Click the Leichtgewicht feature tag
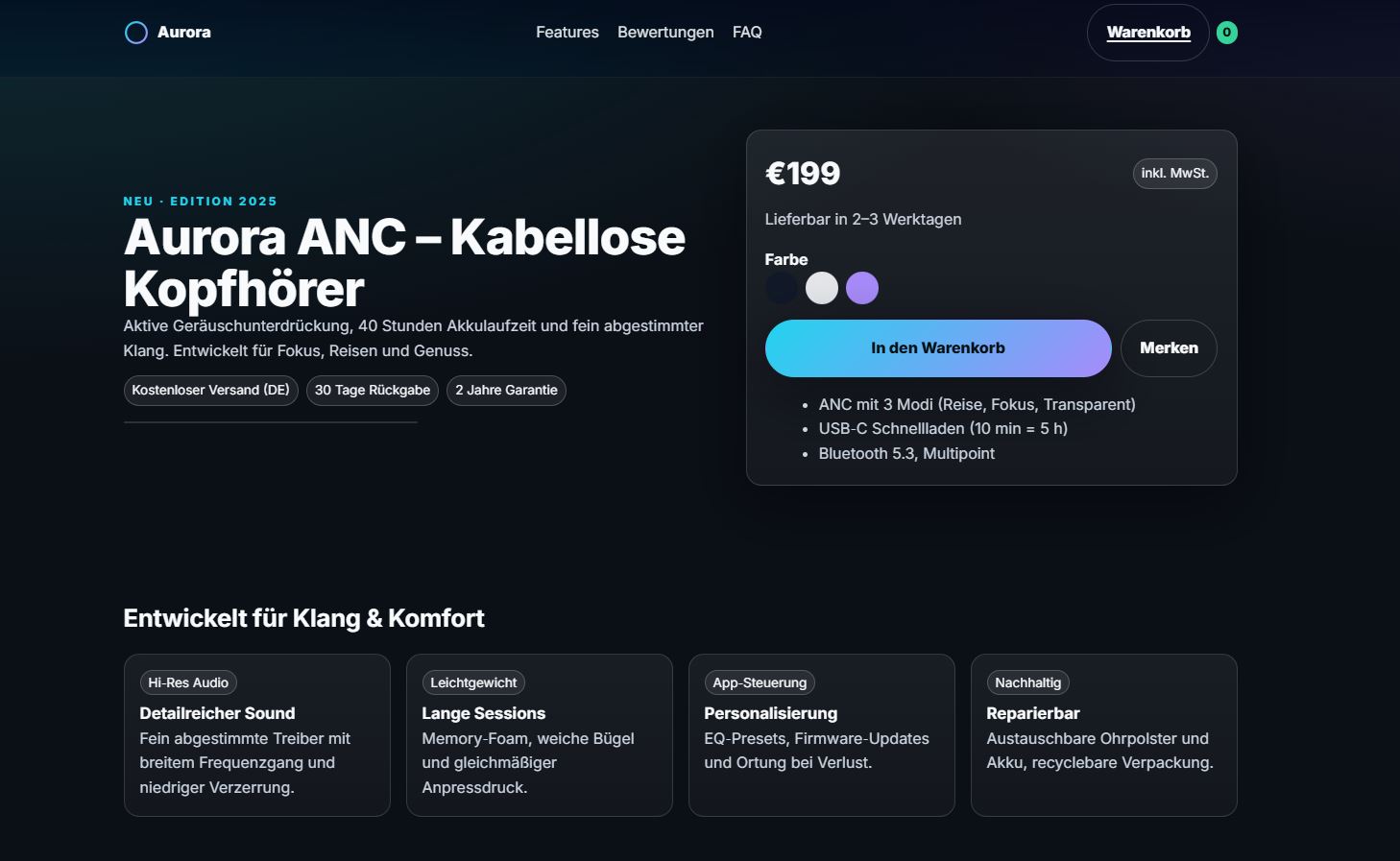The height and width of the screenshot is (861, 1400). [473, 682]
